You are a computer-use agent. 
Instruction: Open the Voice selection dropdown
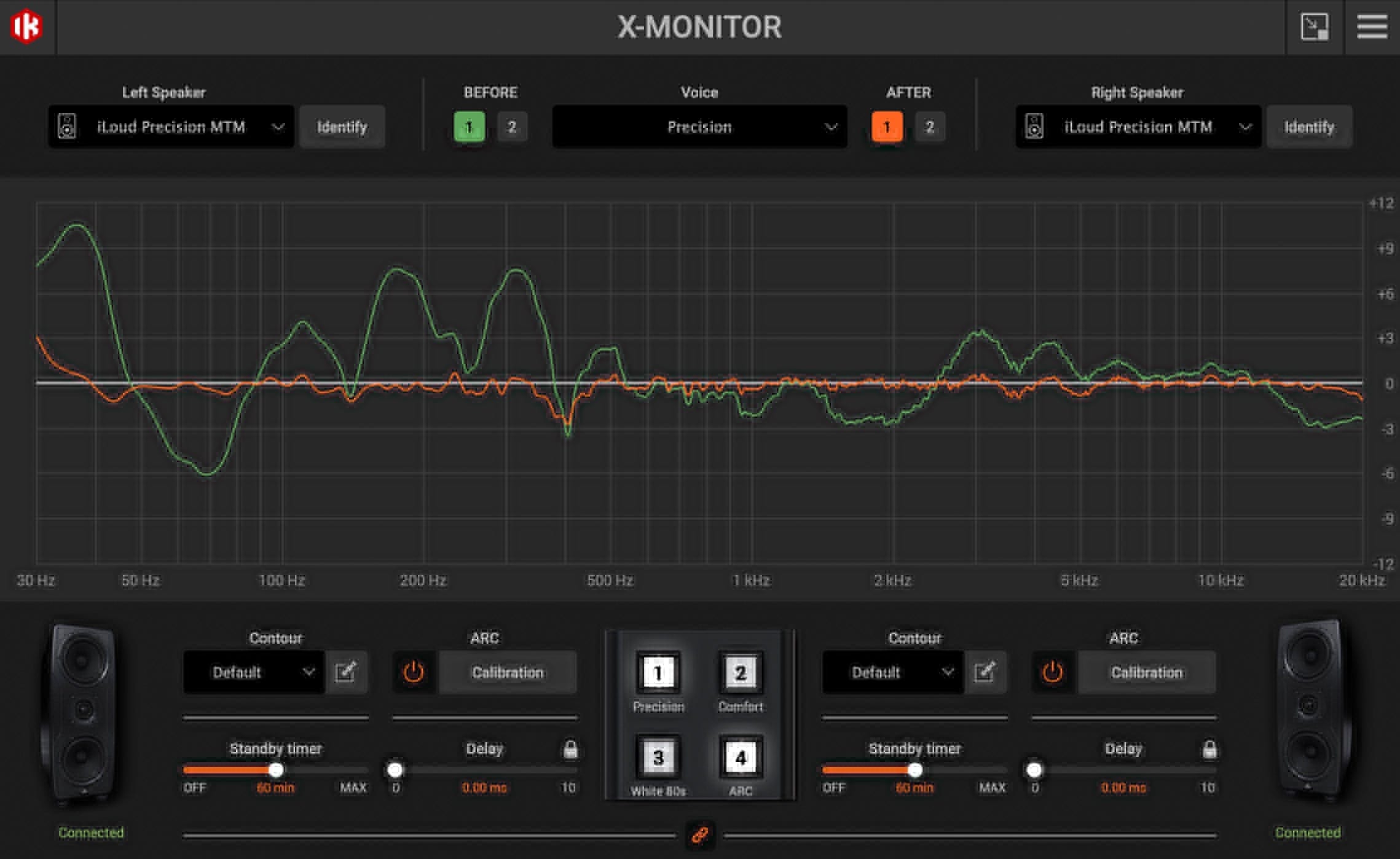pyautogui.click(x=699, y=127)
